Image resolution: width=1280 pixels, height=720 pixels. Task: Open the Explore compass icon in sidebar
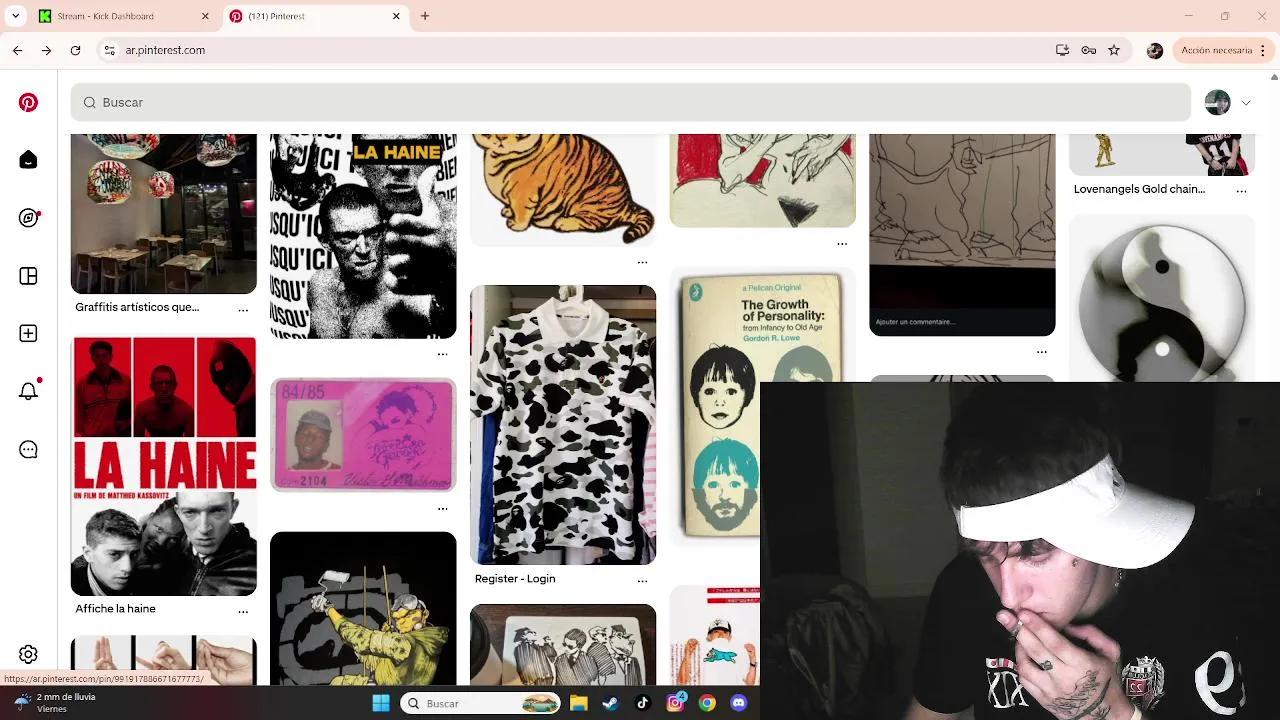coord(28,218)
